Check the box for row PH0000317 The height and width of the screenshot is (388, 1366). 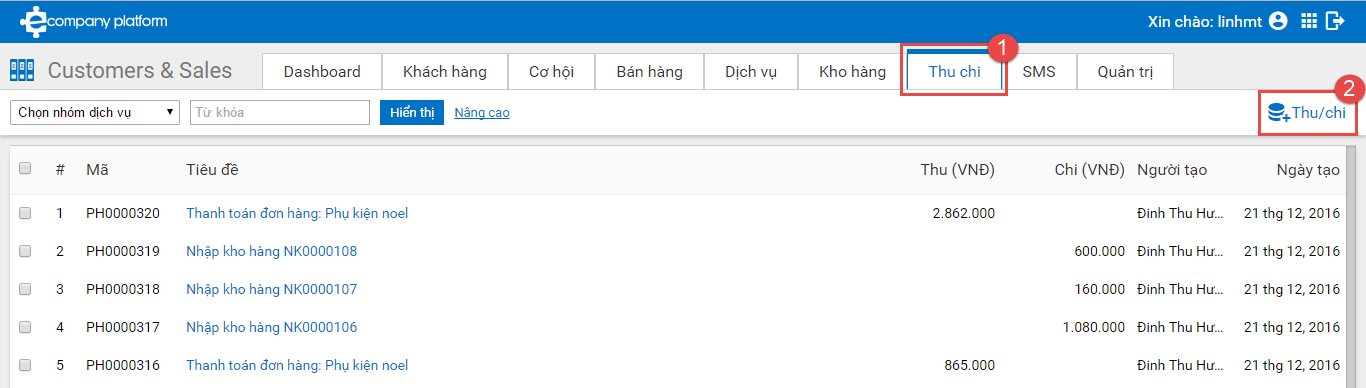pos(25,327)
